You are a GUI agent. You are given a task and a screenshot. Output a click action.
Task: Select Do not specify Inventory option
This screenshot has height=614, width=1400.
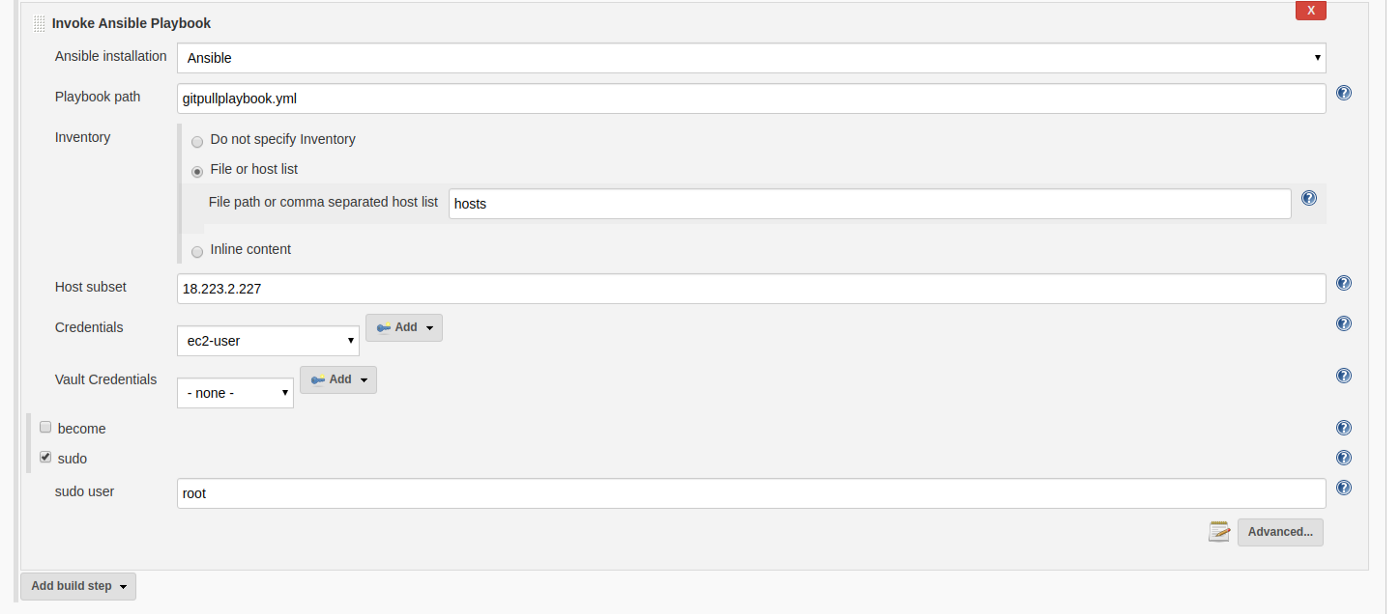click(x=197, y=142)
